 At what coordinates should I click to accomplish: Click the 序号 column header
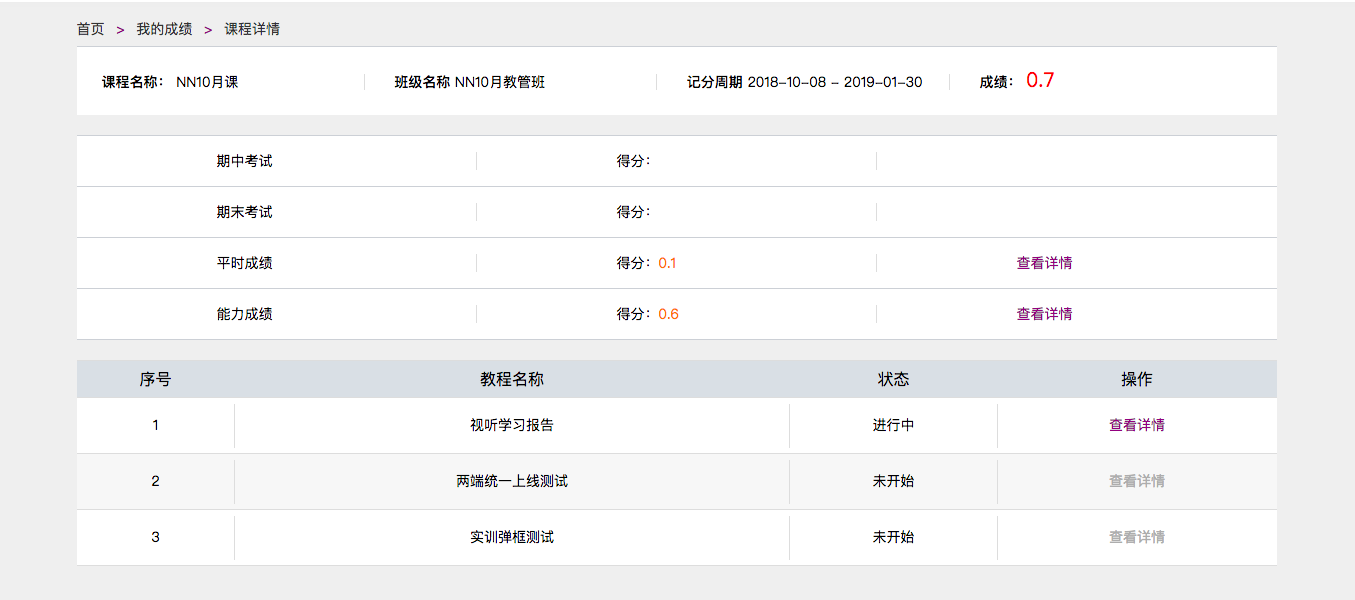(x=155, y=379)
